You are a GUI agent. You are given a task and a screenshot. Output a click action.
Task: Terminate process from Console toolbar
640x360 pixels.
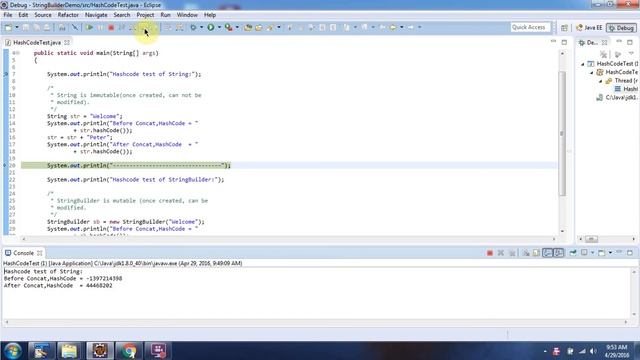(490, 253)
